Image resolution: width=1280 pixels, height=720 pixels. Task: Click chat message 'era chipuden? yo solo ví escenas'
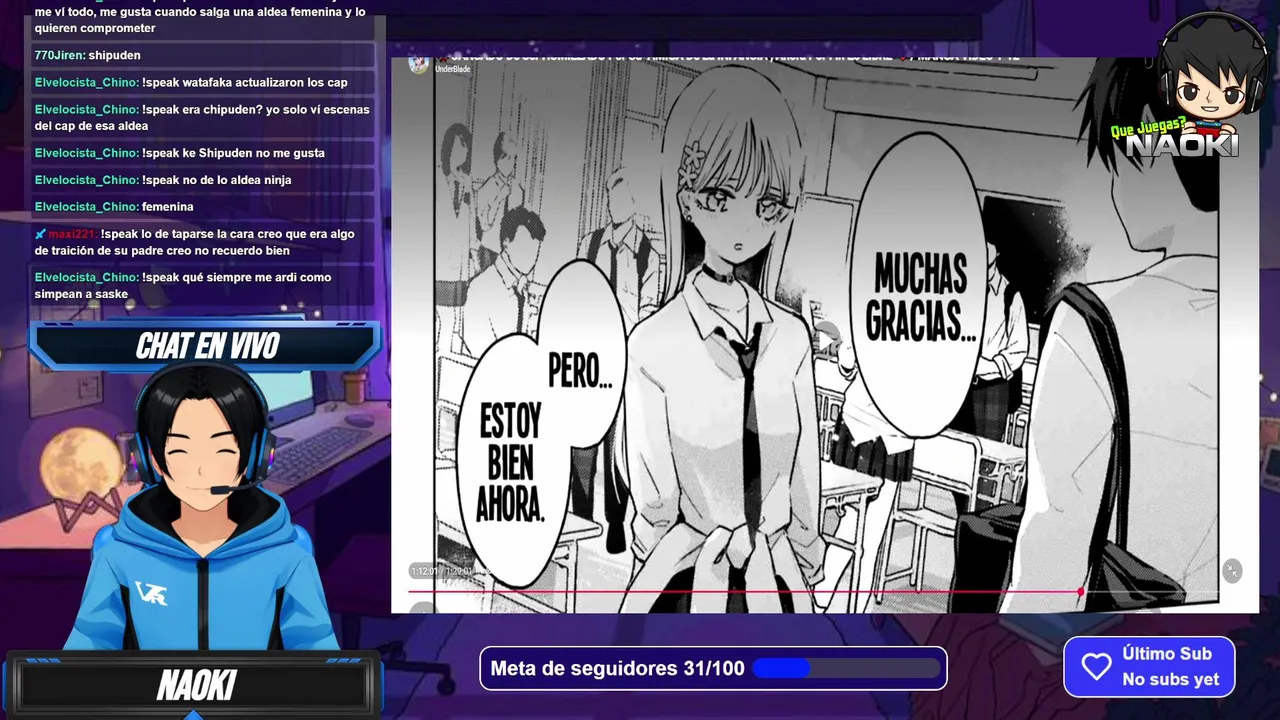coord(204,118)
